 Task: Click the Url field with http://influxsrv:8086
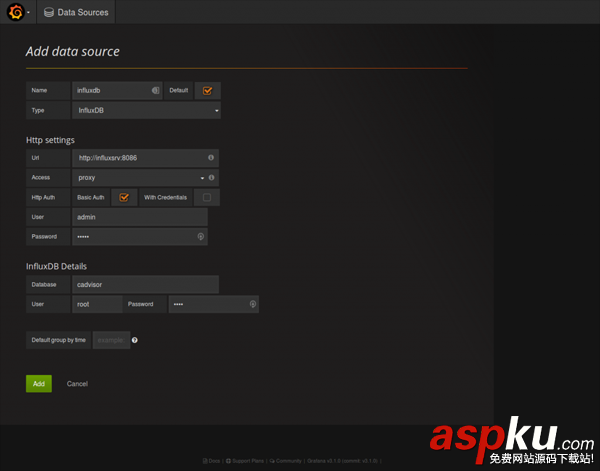pos(145,158)
